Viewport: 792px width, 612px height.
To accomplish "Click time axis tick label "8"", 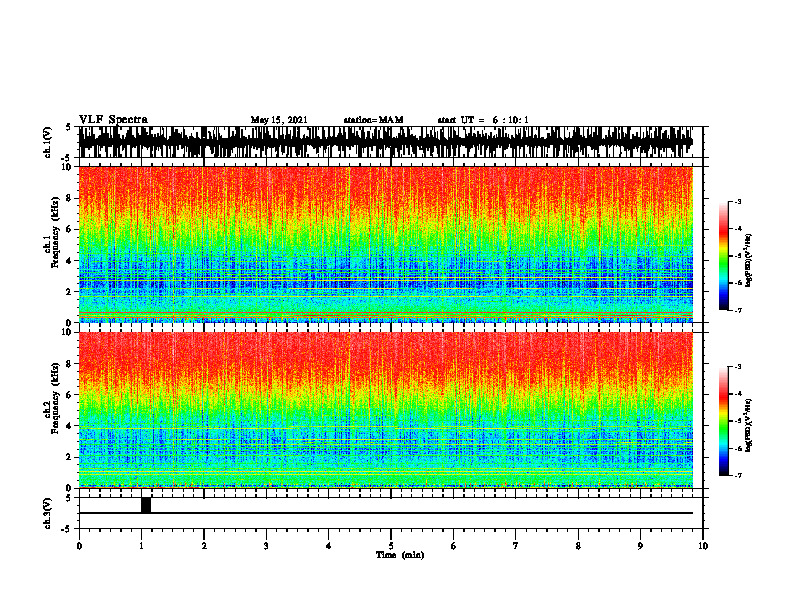I will tap(578, 546).
